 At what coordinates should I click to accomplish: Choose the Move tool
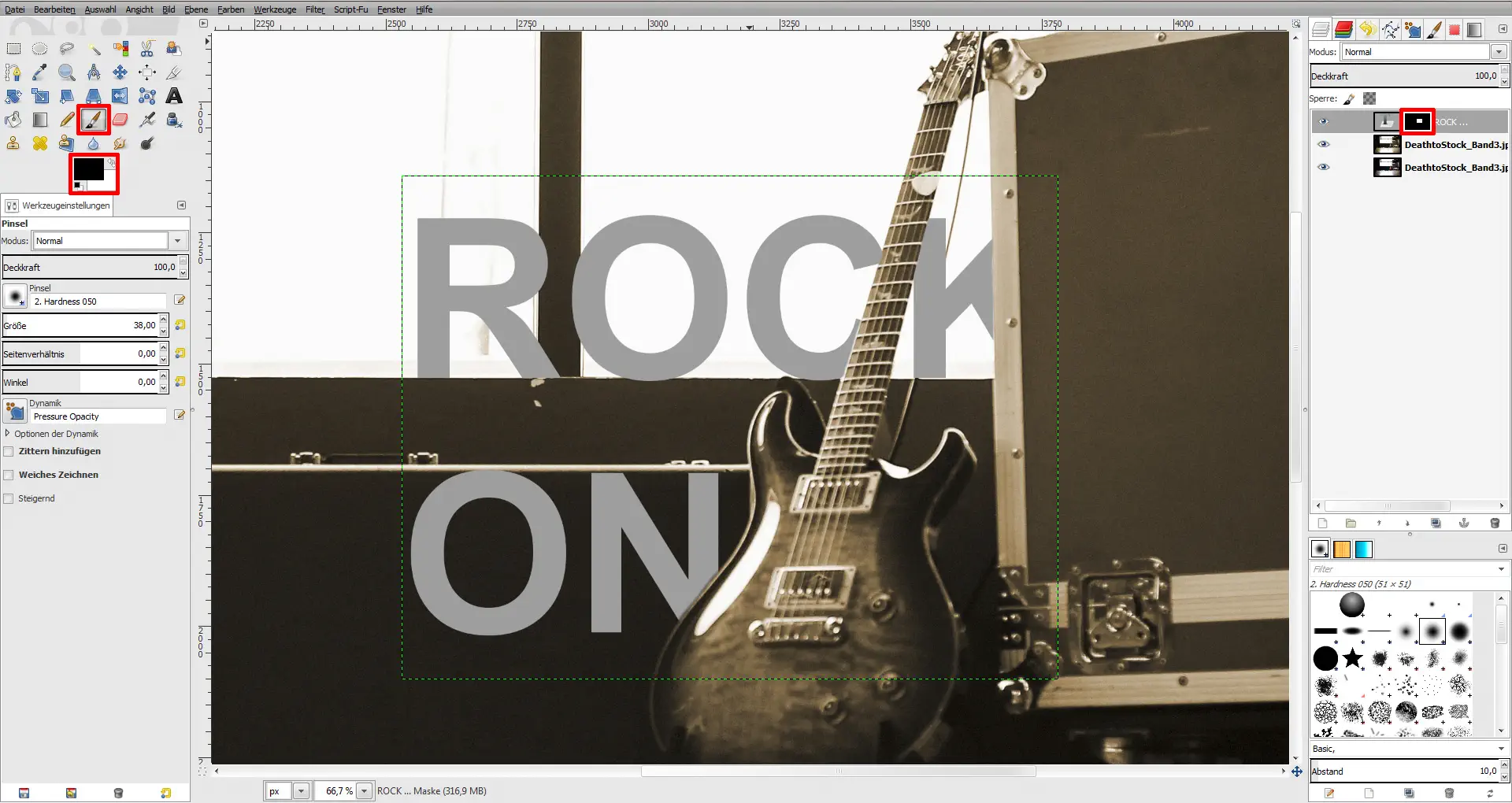click(x=120, y=72)
